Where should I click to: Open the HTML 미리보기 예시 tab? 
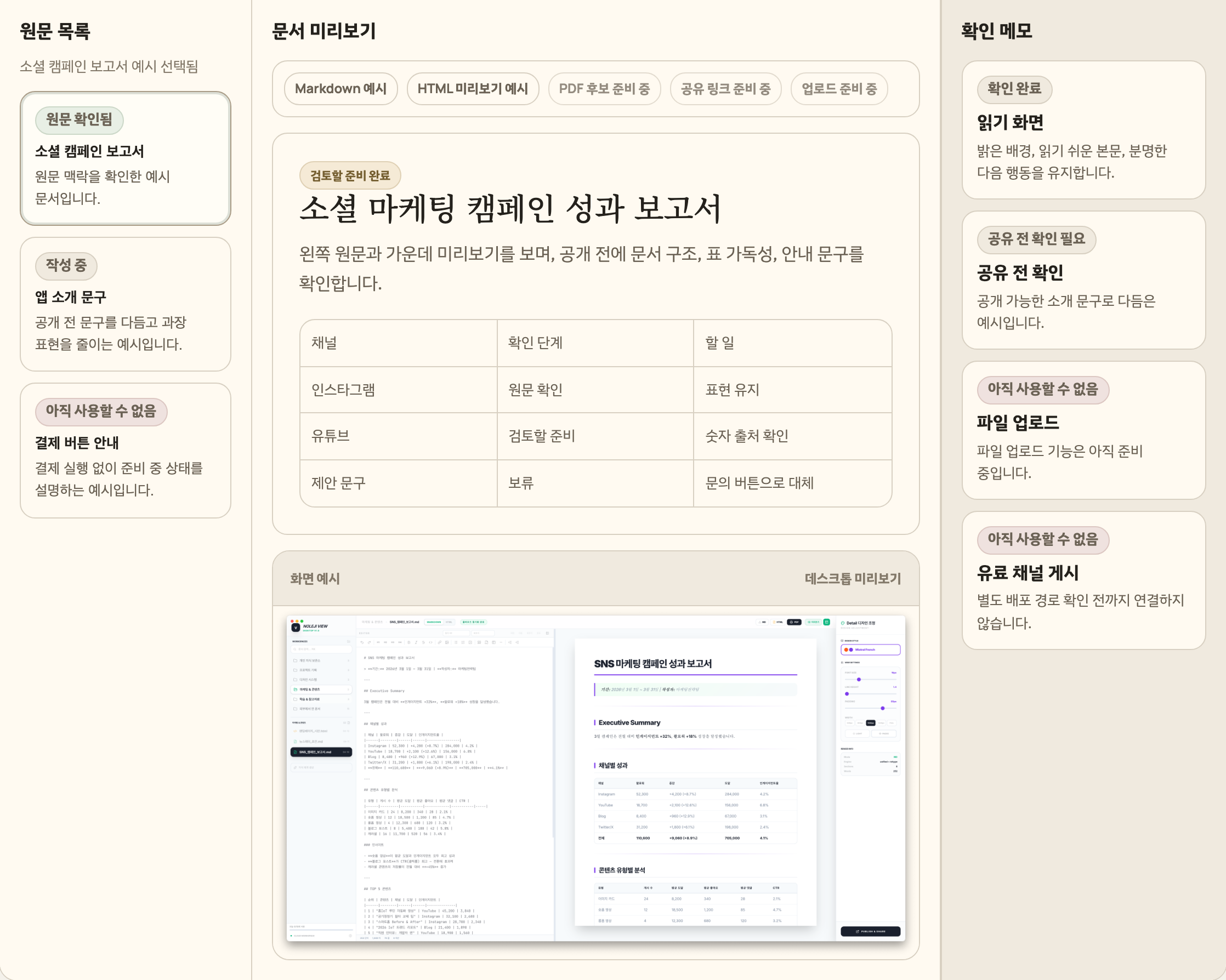tap(473, 89)
